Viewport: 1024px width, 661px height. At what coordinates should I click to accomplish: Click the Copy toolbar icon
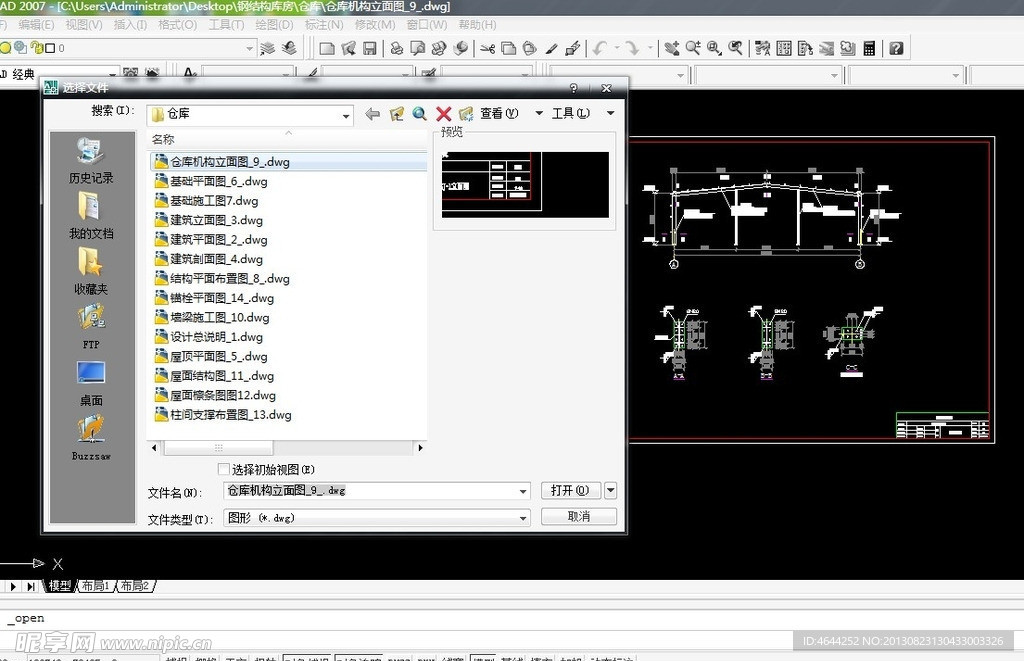(508, 48)
